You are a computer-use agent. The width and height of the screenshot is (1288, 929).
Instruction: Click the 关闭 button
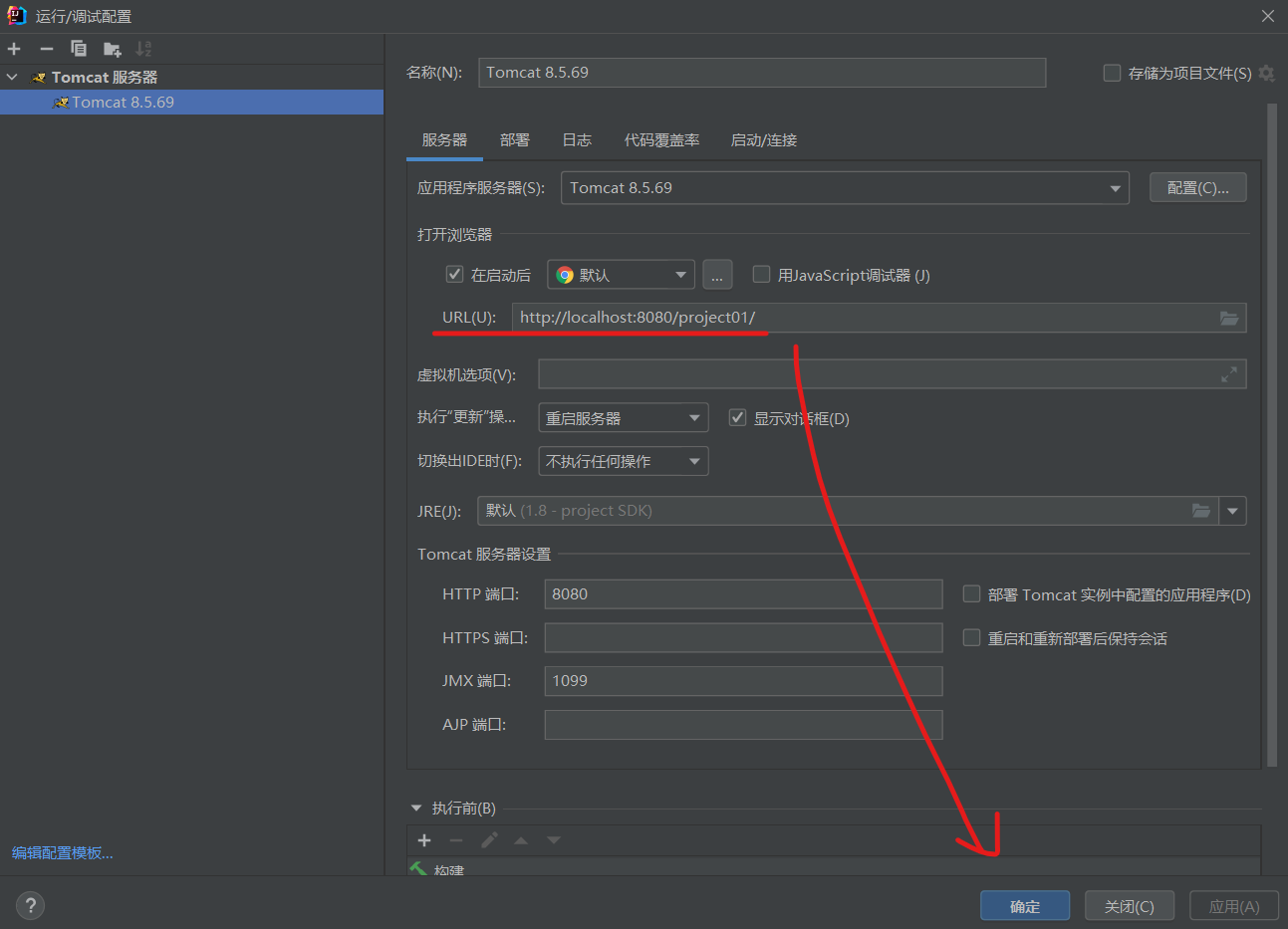click(x=1130, y=906)
